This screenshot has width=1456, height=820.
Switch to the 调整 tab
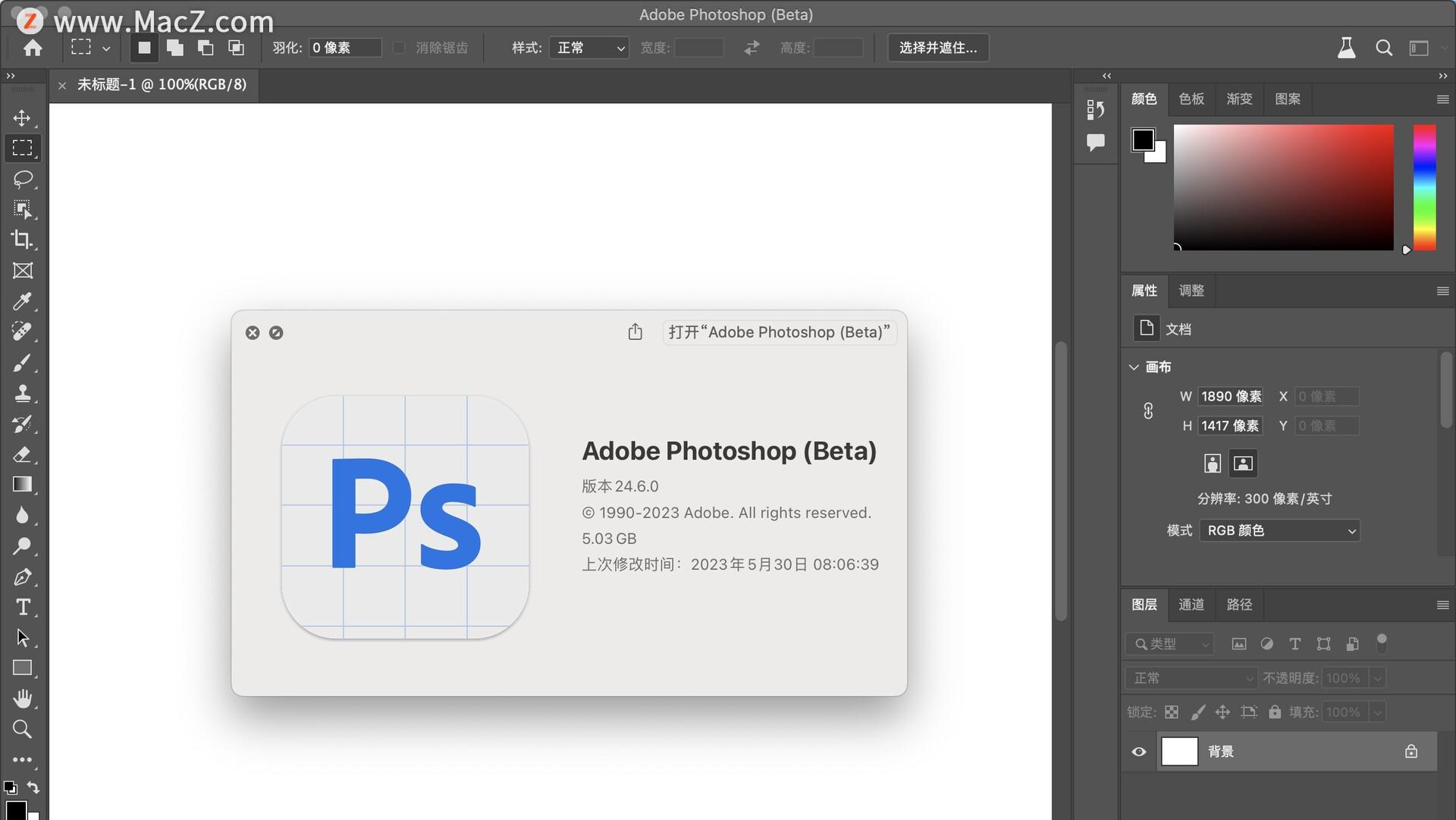[x=1191, y=291]
